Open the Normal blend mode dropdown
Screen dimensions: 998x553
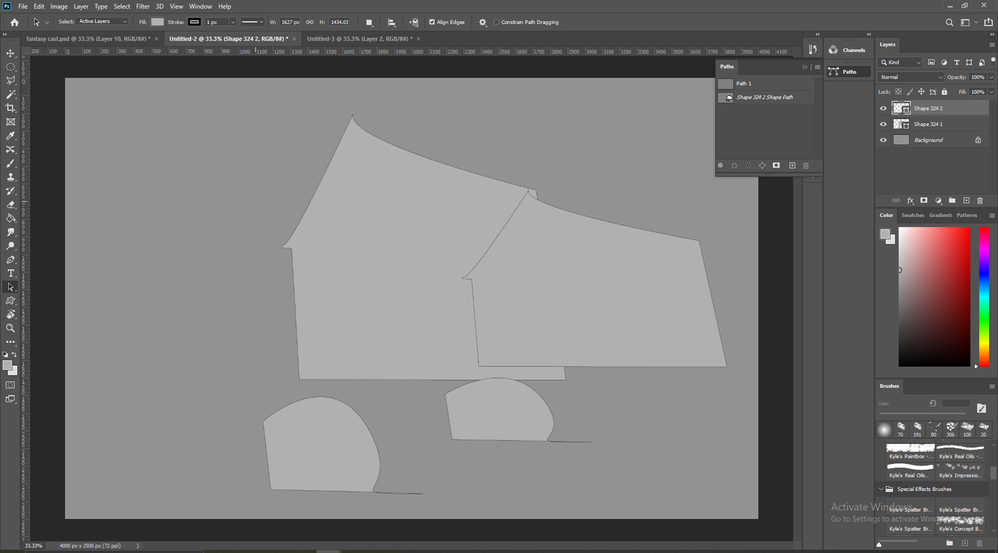910,77
